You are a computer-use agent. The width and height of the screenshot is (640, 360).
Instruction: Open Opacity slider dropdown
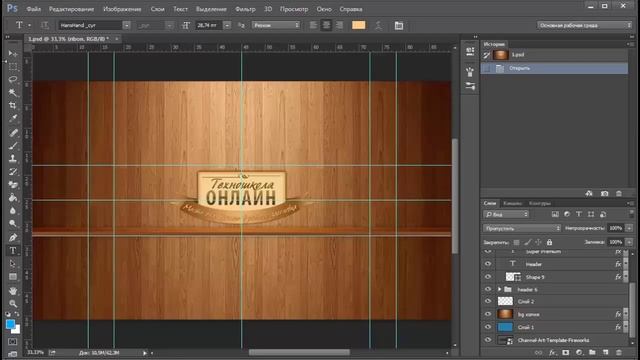(x=629, y=228)
